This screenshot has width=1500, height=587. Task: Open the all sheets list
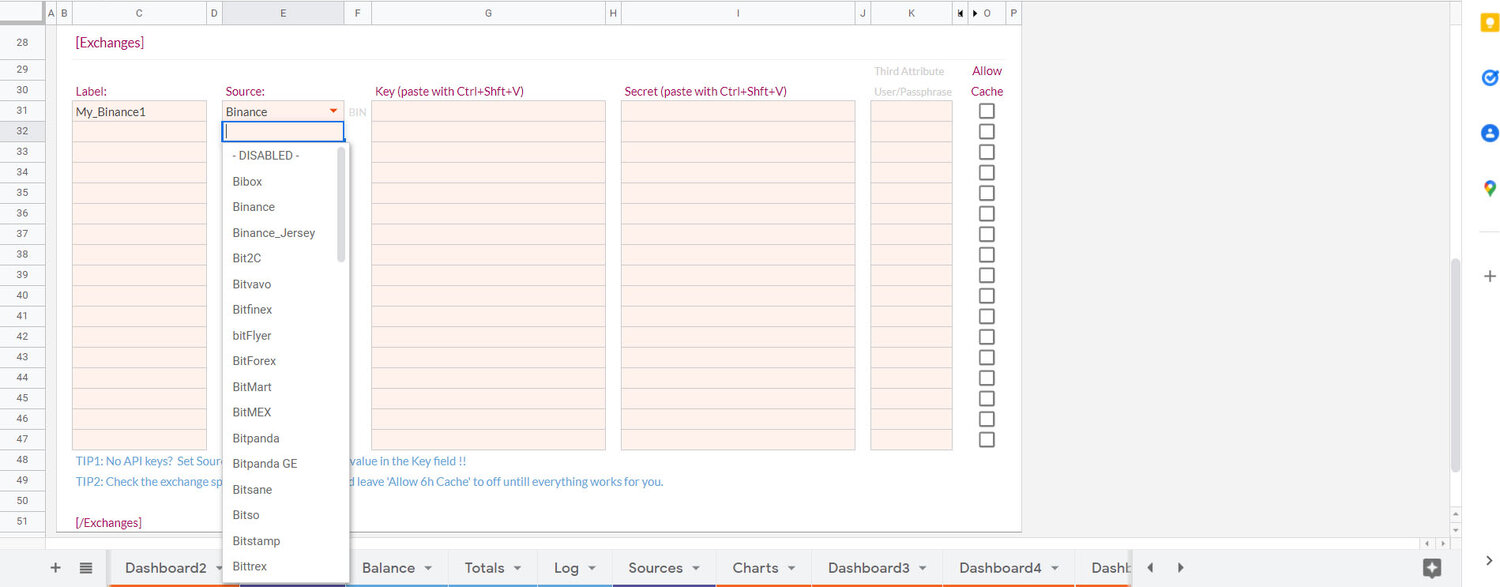pyautogui.click(x=86, y=568)
